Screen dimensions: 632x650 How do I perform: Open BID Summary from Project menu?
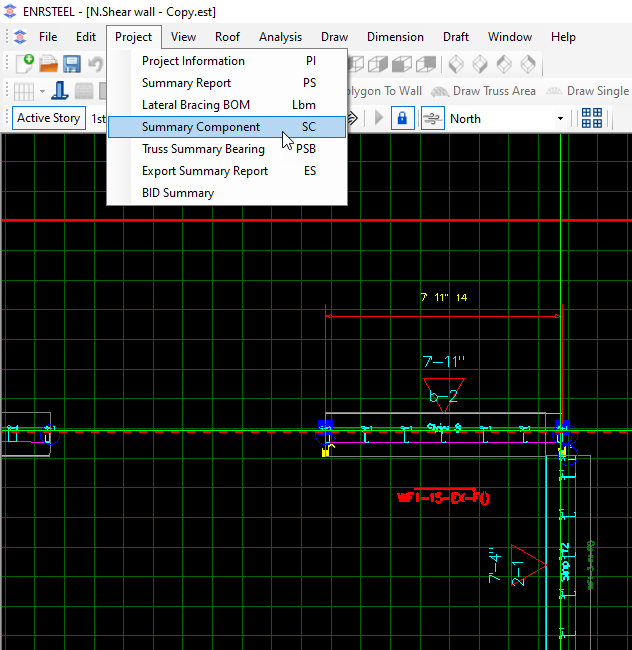(178, 193)
